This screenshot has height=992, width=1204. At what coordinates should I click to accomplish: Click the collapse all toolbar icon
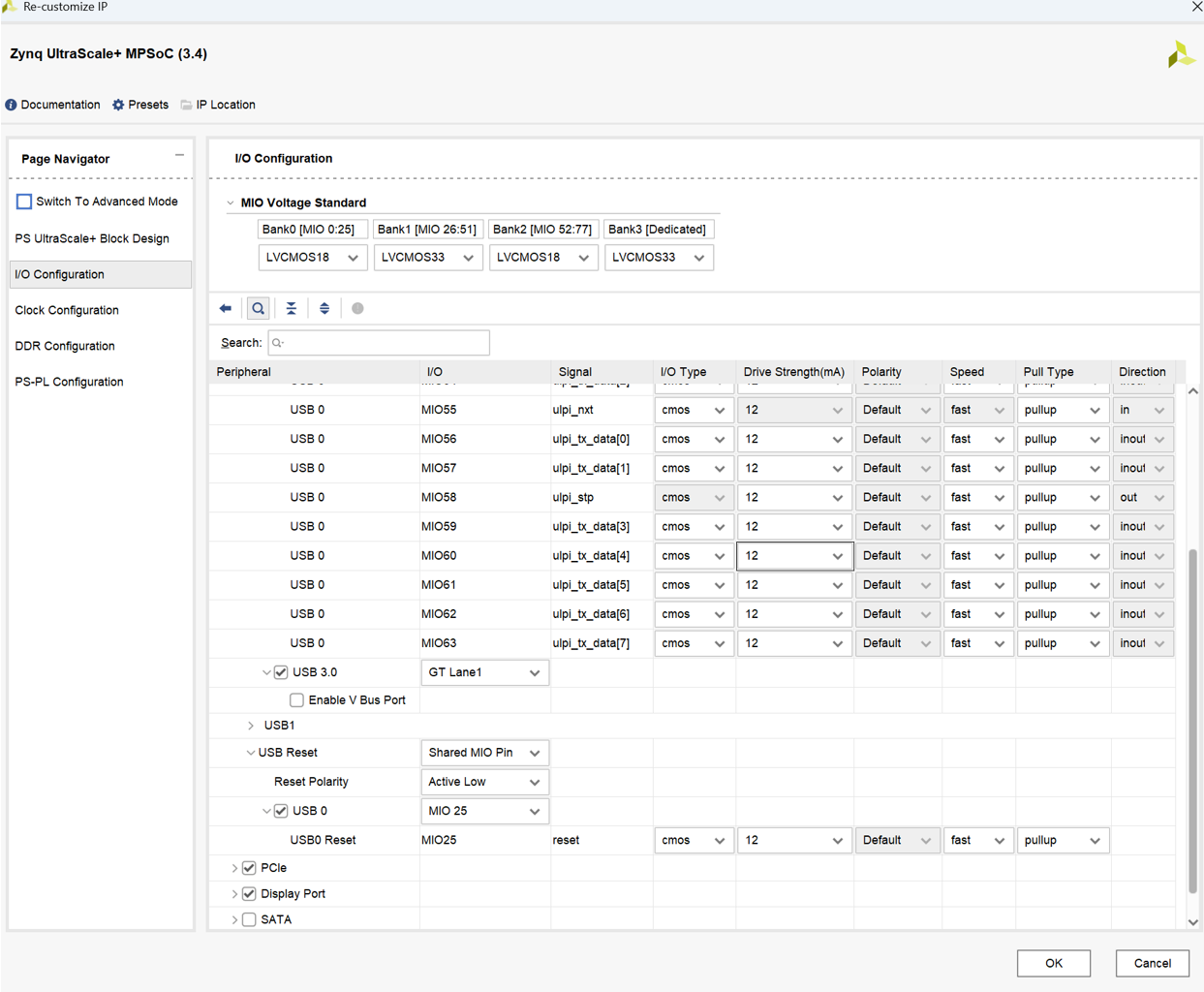click(292, 308)
